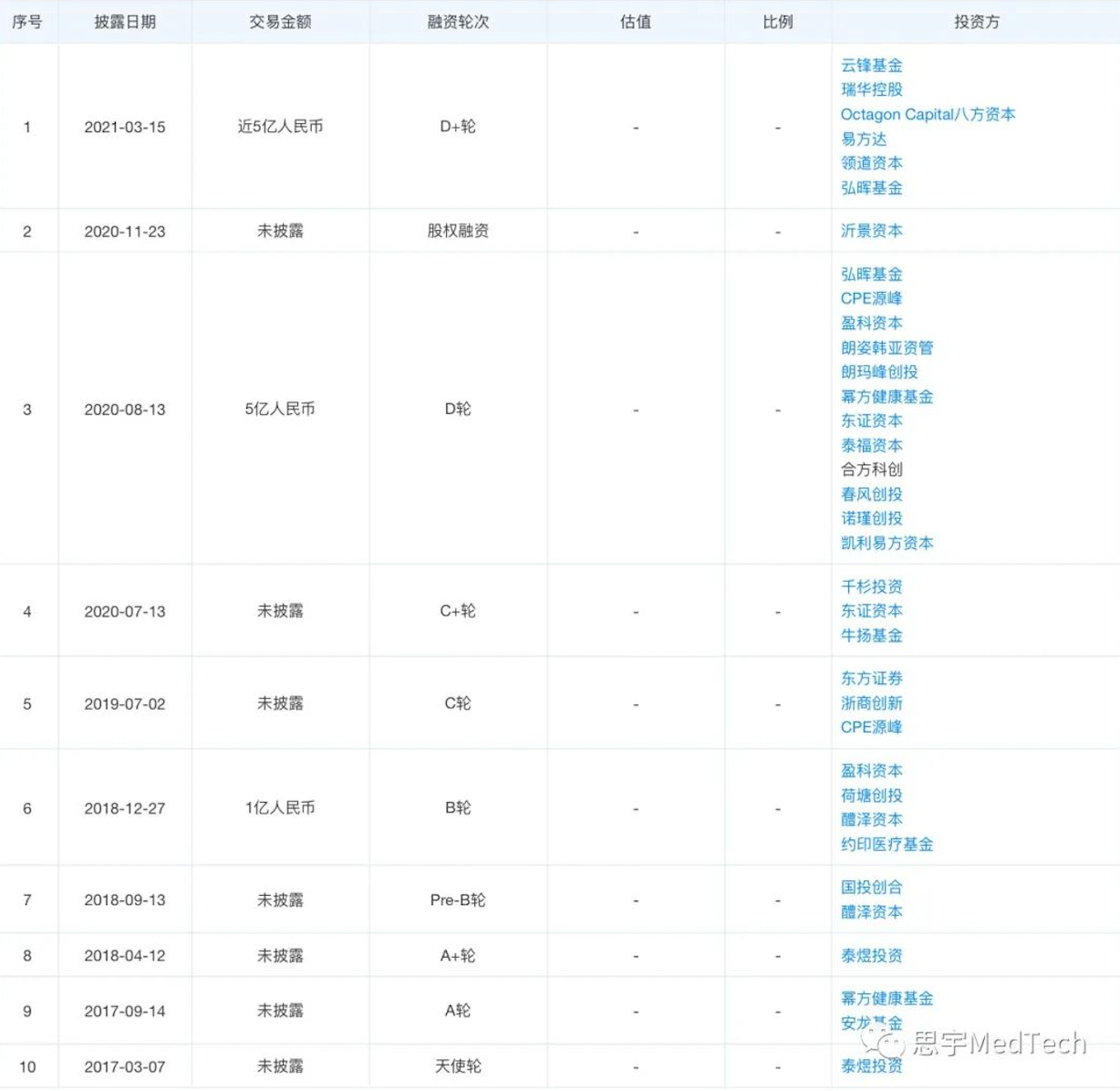
Task: Open 盈科资本 link in D轮 row
Action: coord(871,323)
